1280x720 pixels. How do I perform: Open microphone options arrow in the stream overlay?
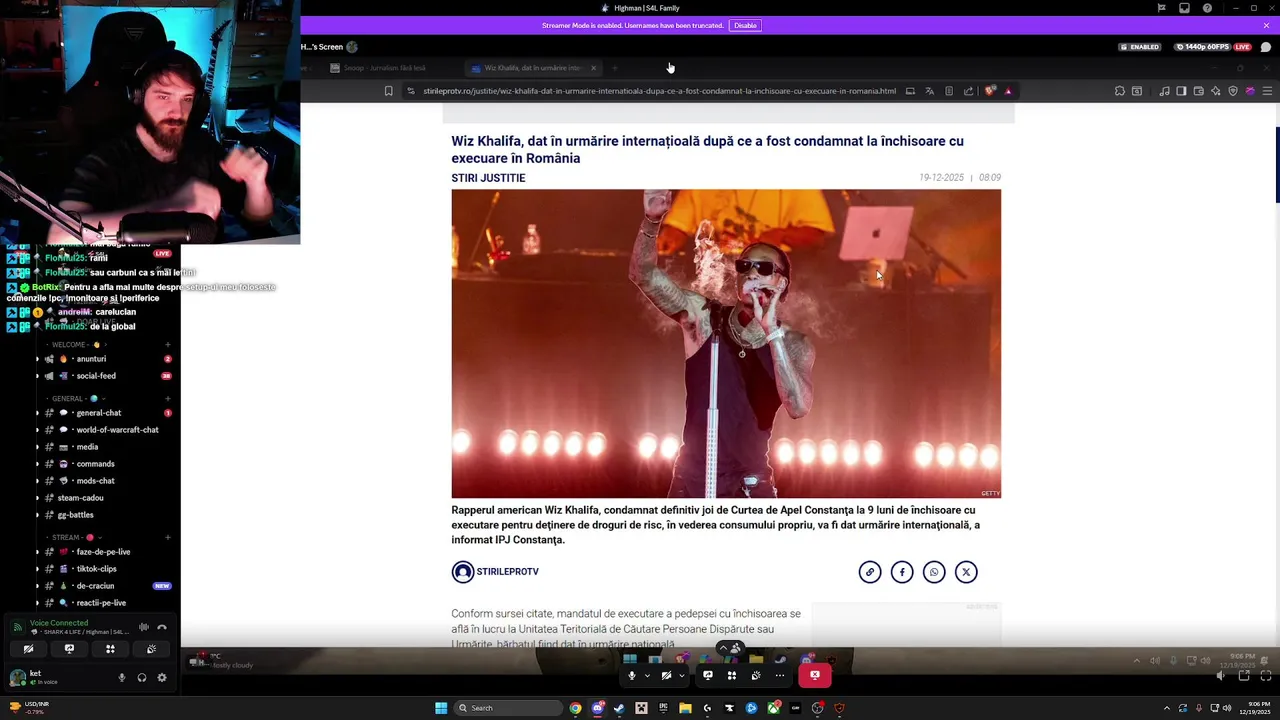pos(647,675)
